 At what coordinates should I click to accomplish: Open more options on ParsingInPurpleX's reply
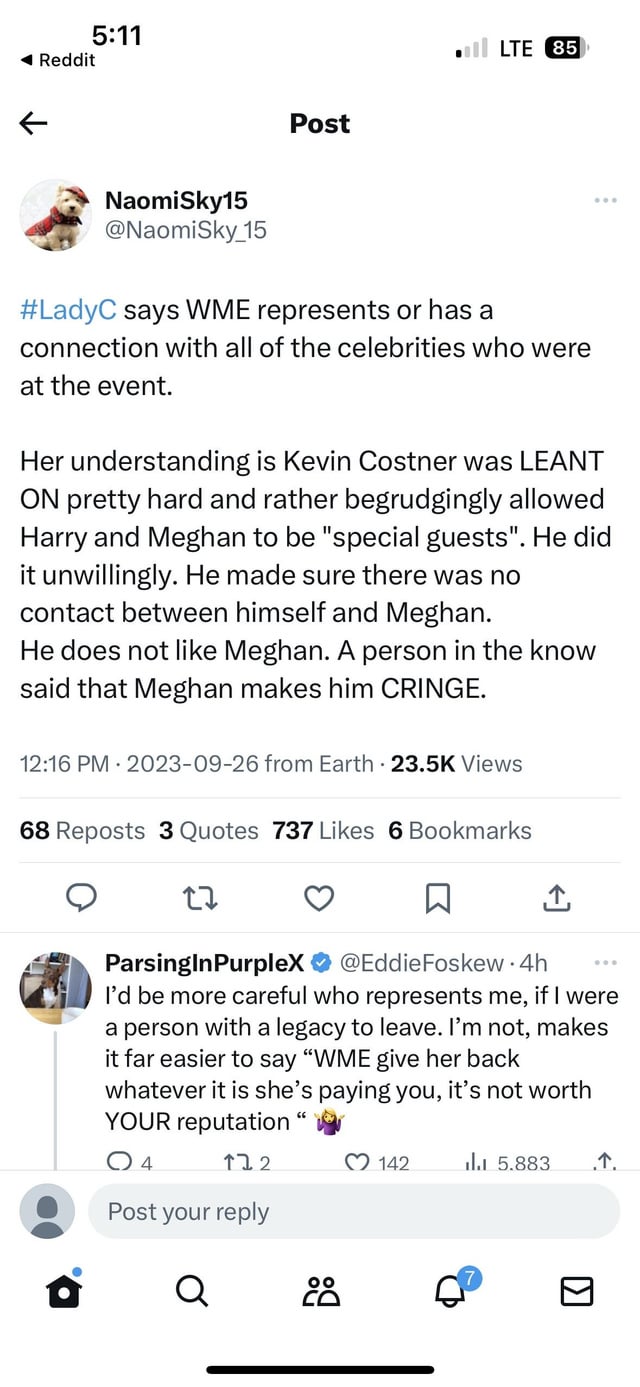click(x=605, y=963)
